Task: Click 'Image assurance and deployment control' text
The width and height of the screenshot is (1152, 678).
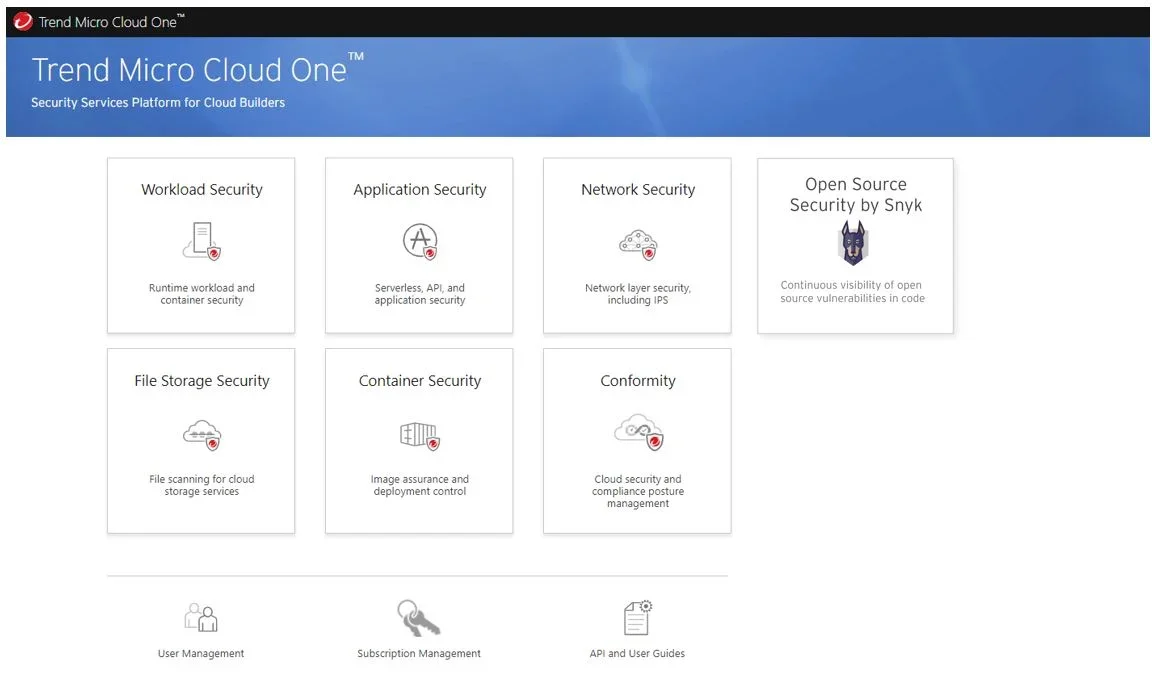Action: [x=418, y=485]
